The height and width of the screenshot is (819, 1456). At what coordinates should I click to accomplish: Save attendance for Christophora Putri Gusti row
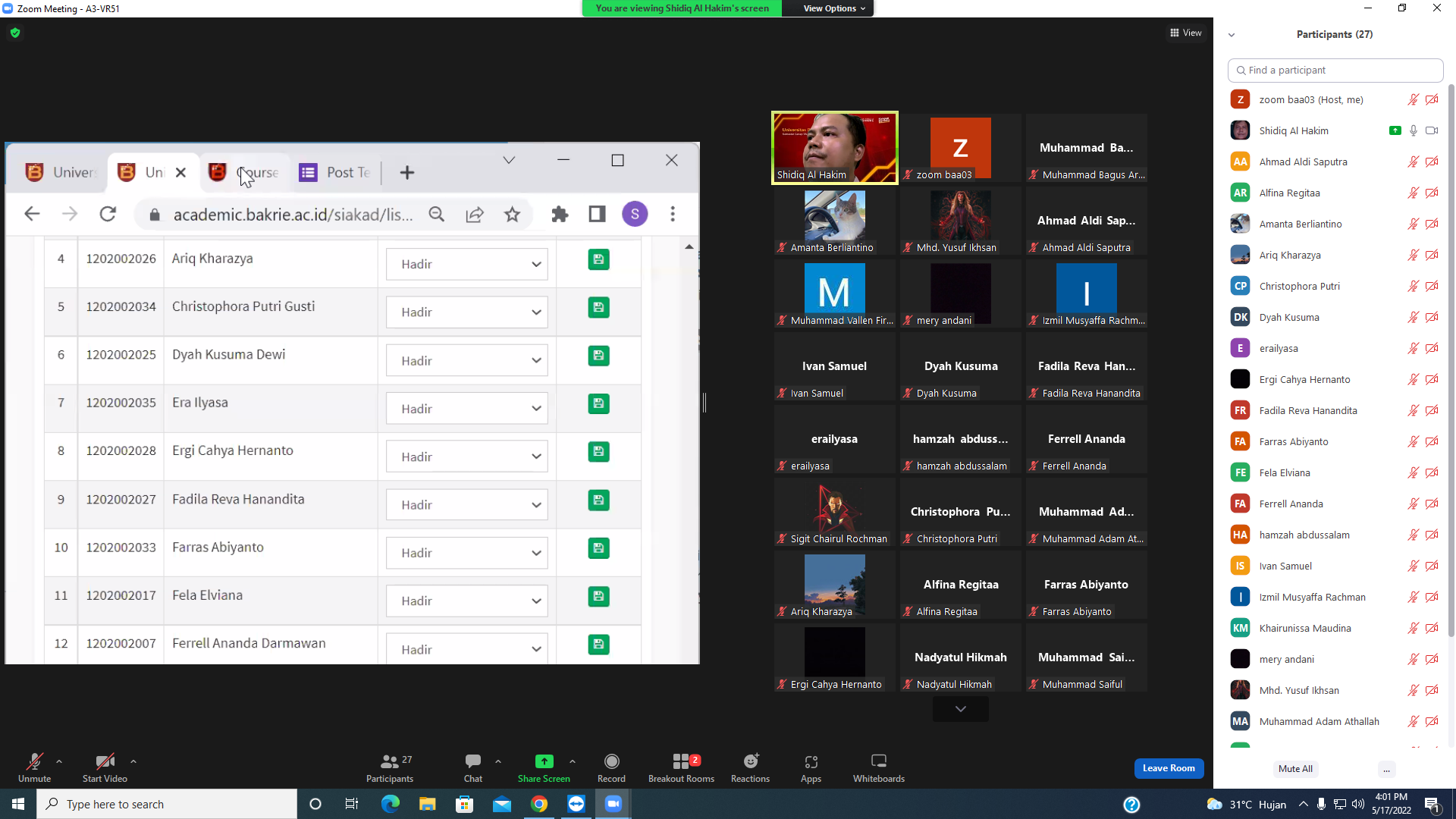tap(598, 307)
